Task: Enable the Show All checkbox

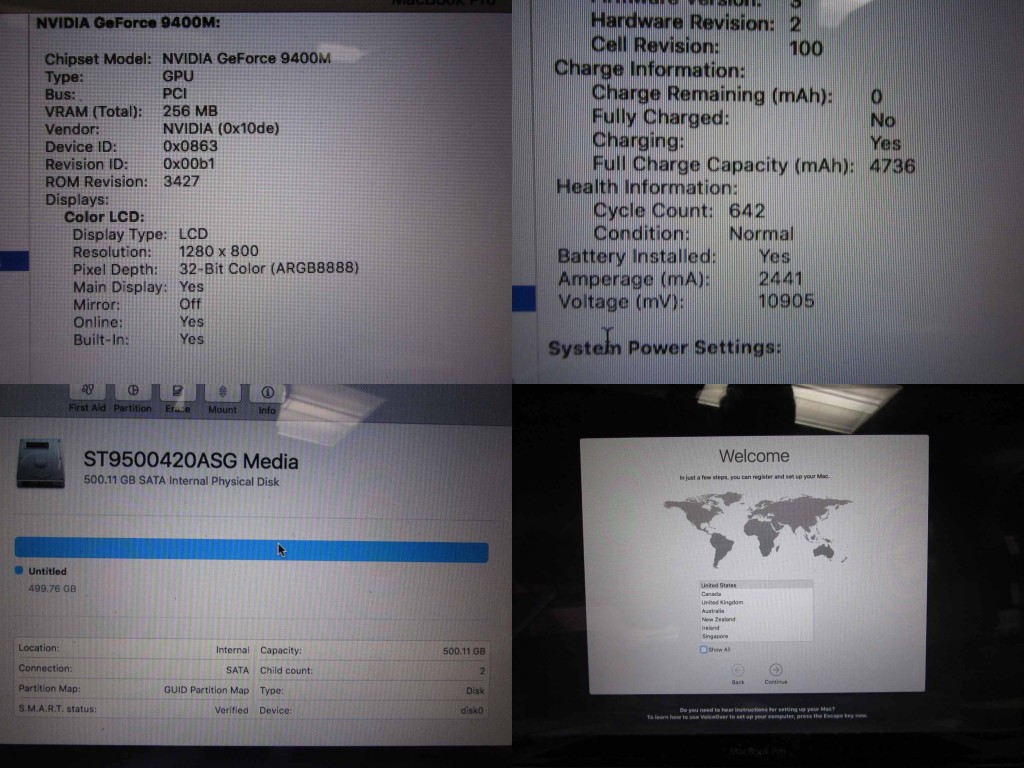Action: [x=703, y=650]
